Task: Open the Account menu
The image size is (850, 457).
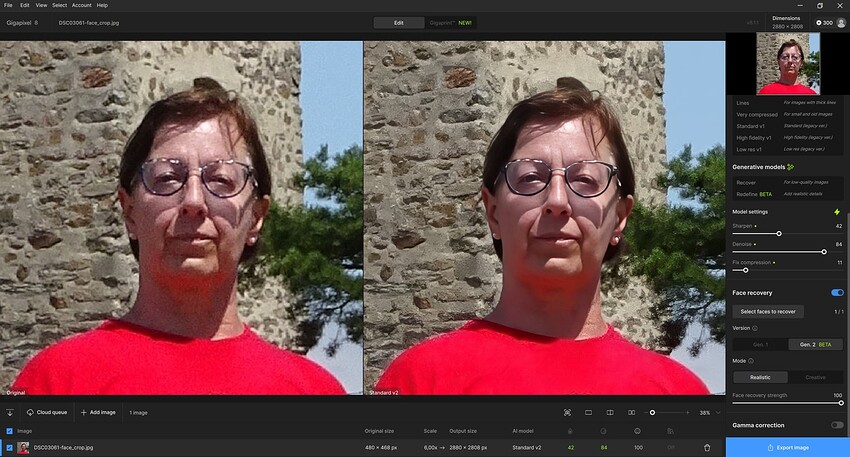Action: (81, 5)
